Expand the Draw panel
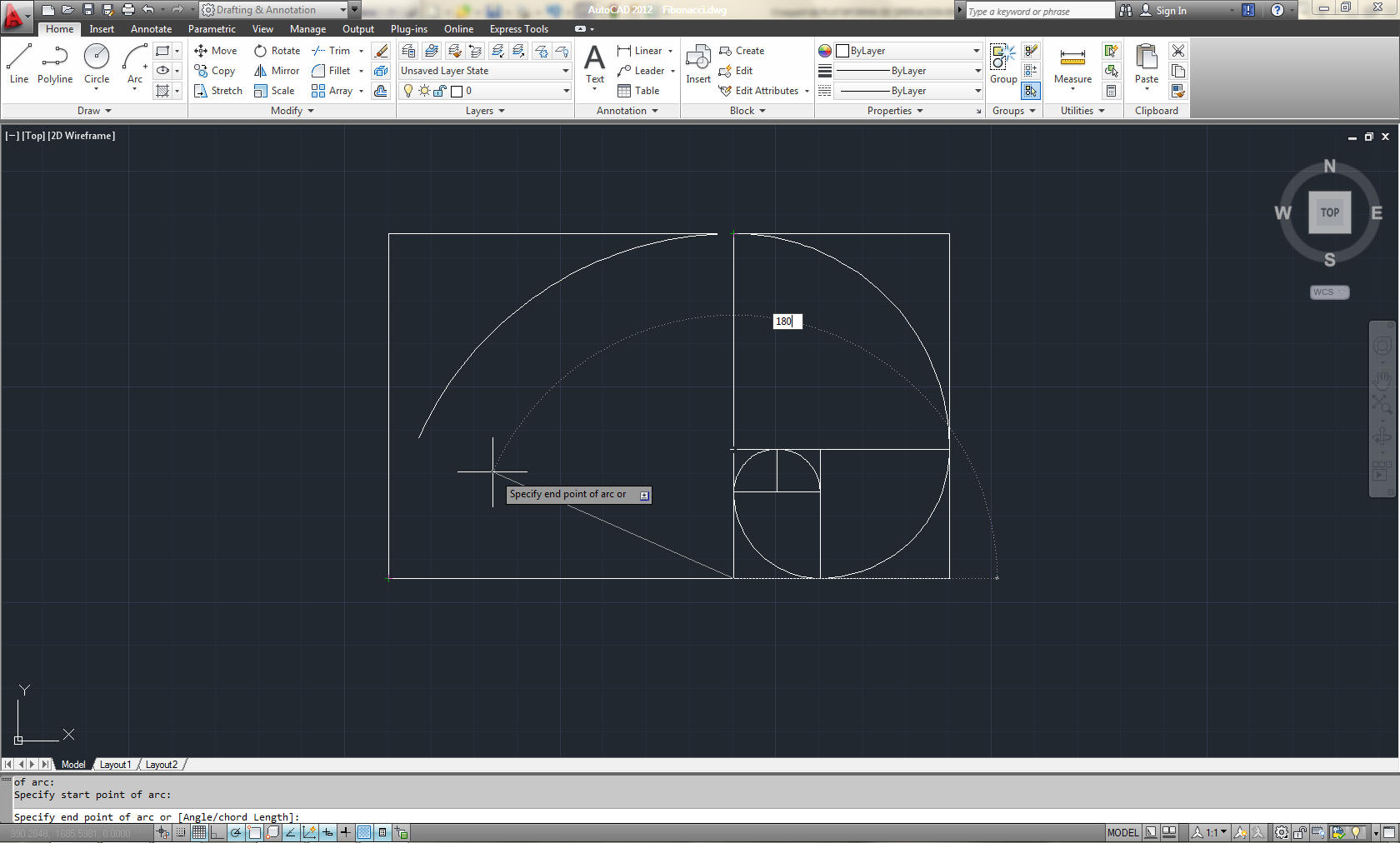Image resolution: width=1400 pixels, height=843 pixels. (x=94, y=111)
